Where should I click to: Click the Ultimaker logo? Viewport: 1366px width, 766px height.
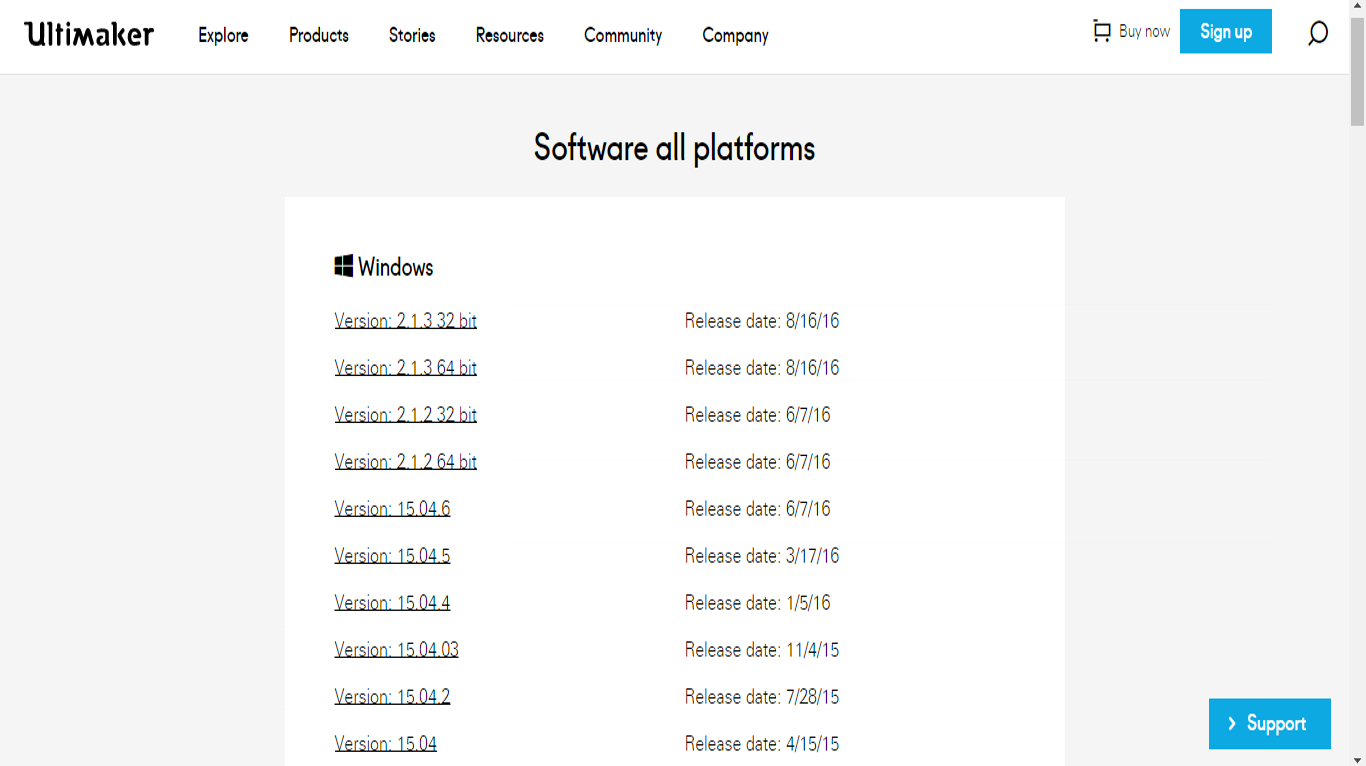tap(89, 35)
